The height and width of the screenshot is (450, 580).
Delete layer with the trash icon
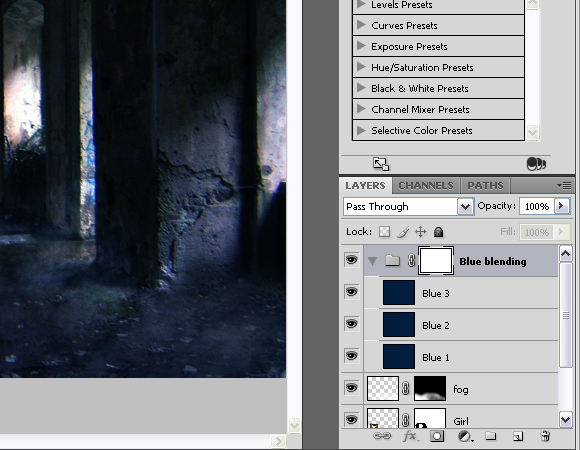point(545,436)
